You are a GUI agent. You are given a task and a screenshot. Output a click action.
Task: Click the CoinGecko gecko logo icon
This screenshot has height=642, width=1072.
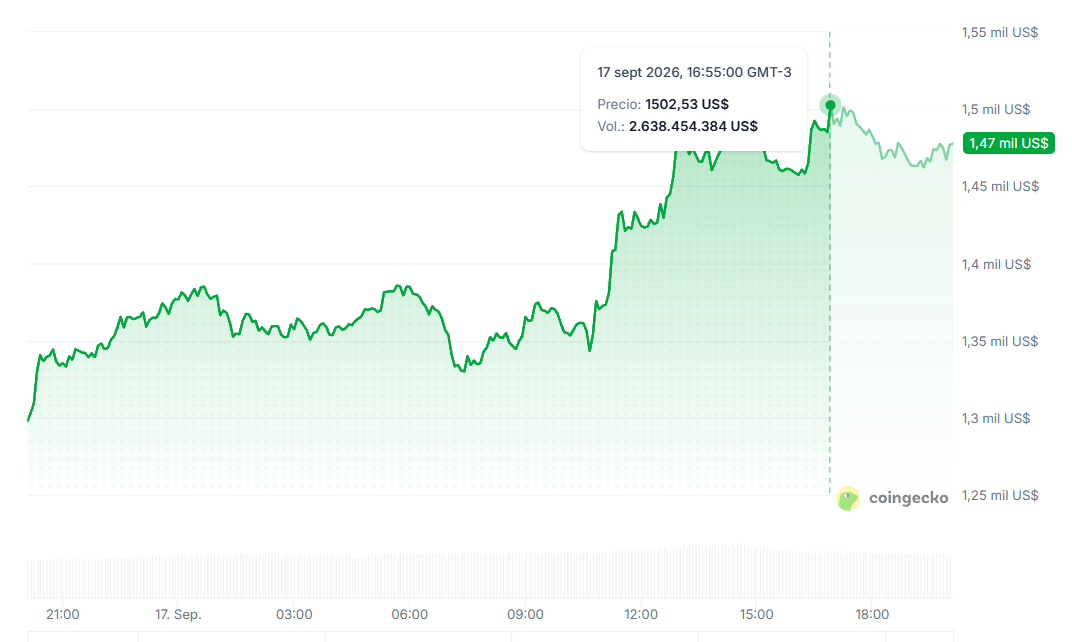pyautogui.click(x=848, y=498)
